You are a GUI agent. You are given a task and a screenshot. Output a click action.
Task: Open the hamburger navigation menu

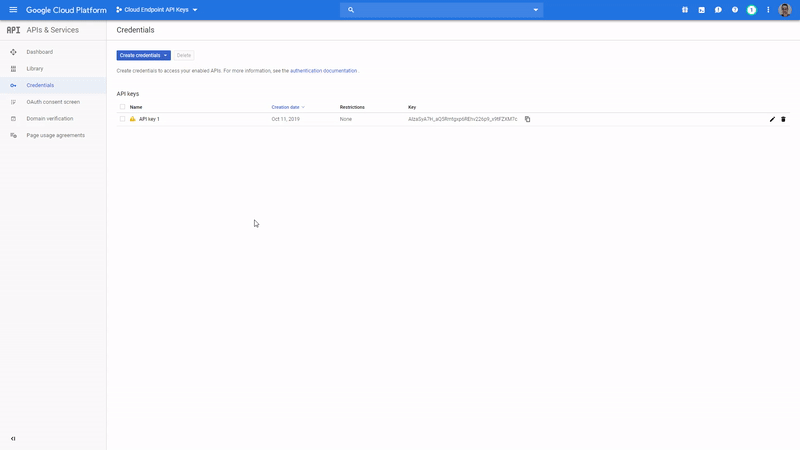coord(13,10)
